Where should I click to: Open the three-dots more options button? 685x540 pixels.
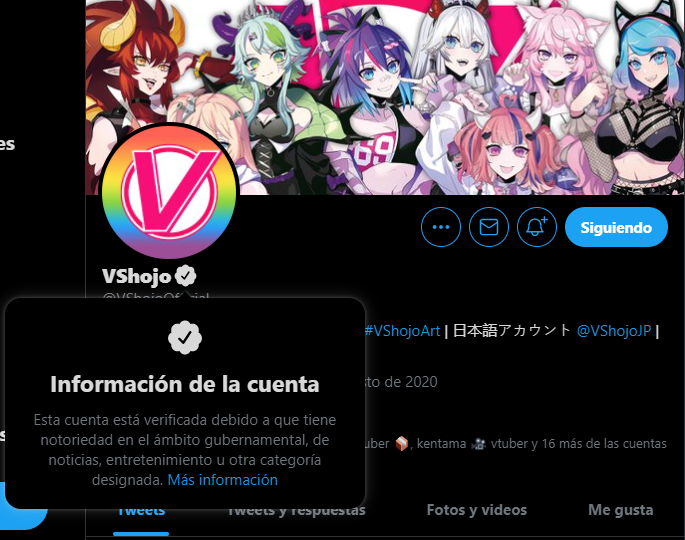coord(441,227)
